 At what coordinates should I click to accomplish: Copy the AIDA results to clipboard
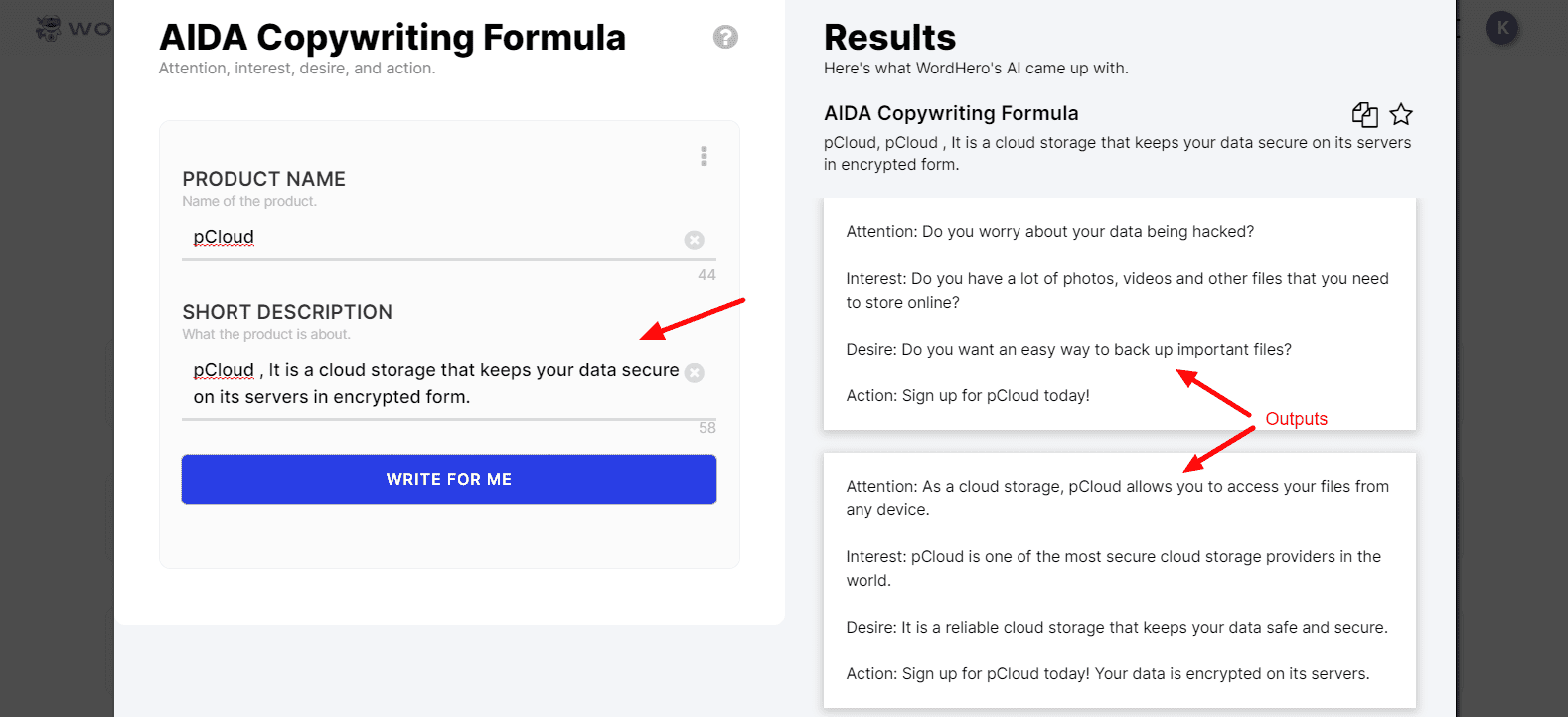1364,114
